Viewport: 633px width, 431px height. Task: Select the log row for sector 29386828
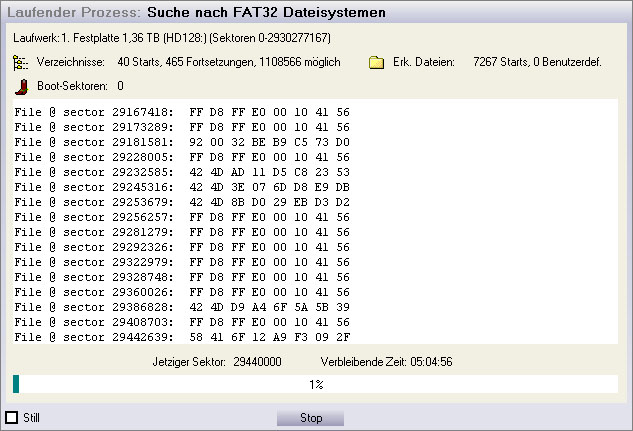tap(182, 307)
